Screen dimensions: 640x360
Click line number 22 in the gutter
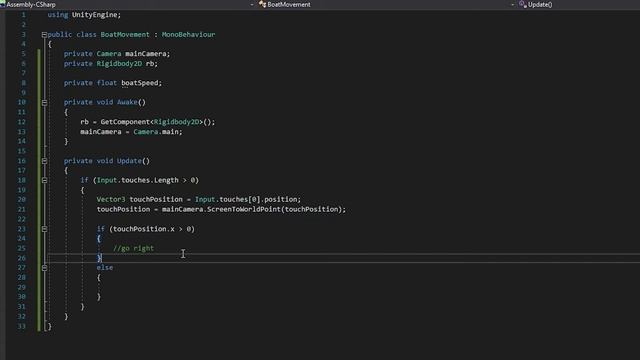point(22,219)
